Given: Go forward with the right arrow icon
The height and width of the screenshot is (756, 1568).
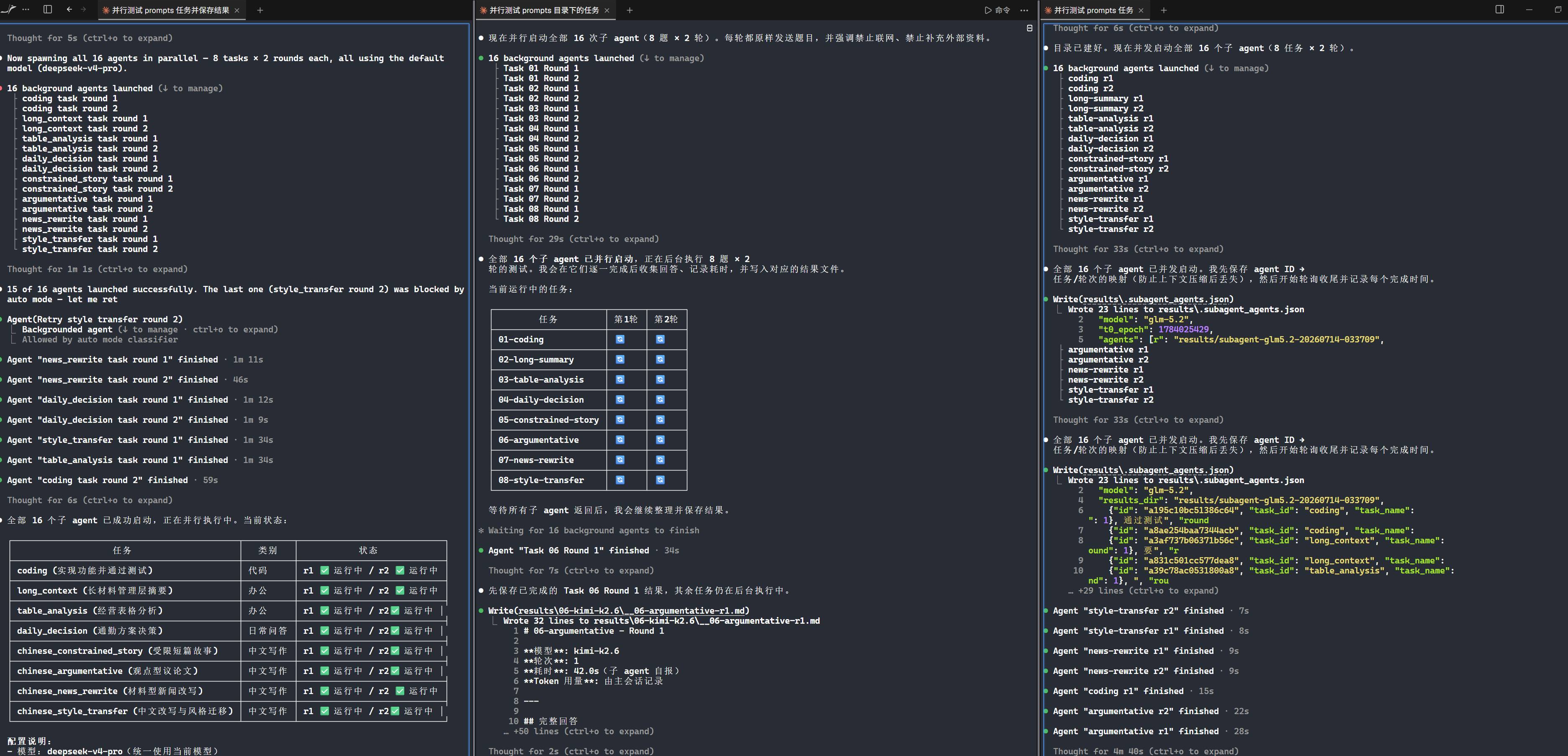Looking at the screenshot, I should (x=84, y=10).
